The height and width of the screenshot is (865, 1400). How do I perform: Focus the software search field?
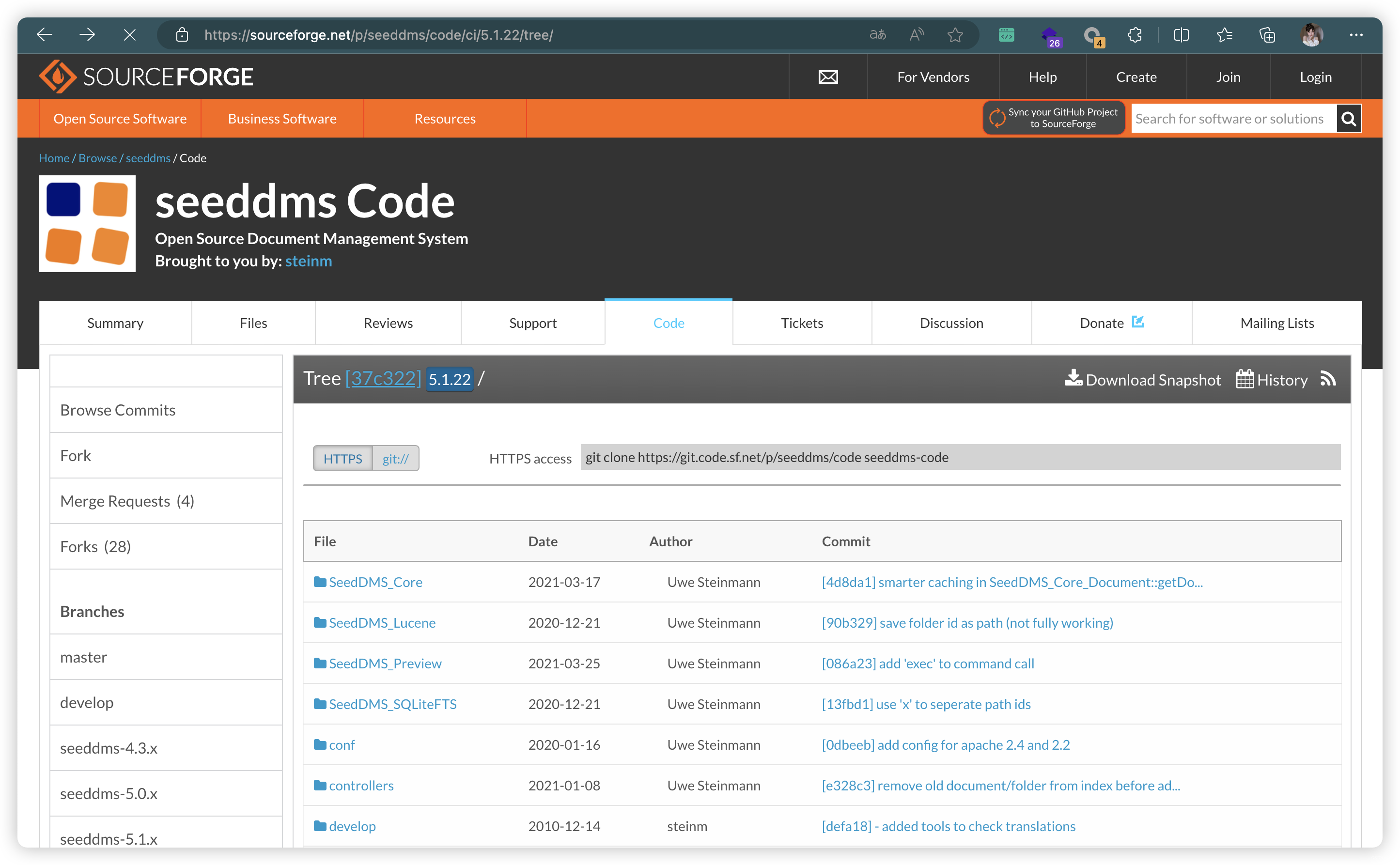[x=1233, y=119]
